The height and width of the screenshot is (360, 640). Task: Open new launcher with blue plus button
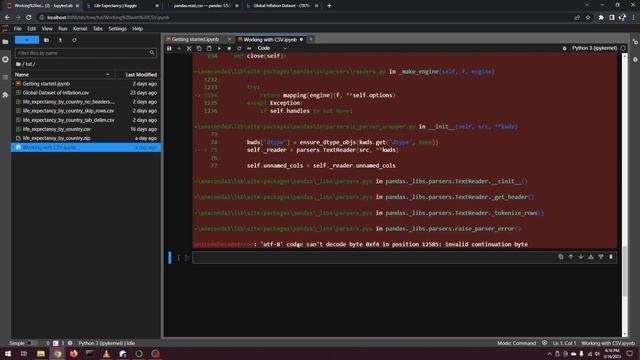tap(27, 40)
